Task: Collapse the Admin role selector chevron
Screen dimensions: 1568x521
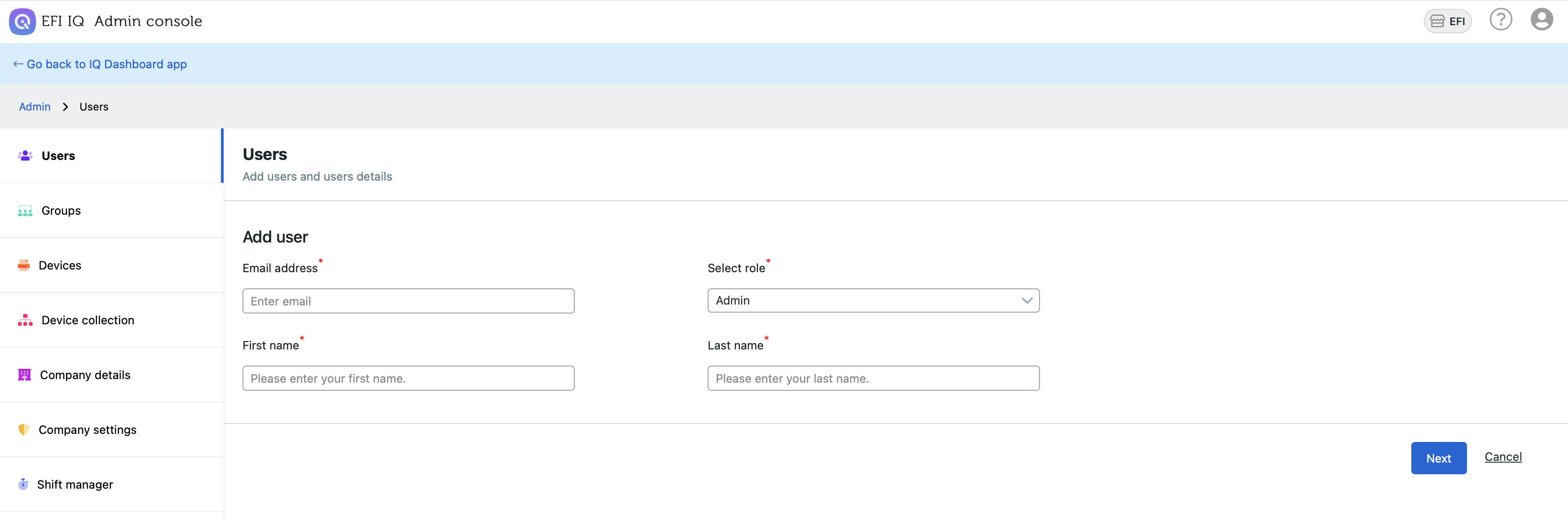Action: pos(1027,300)
